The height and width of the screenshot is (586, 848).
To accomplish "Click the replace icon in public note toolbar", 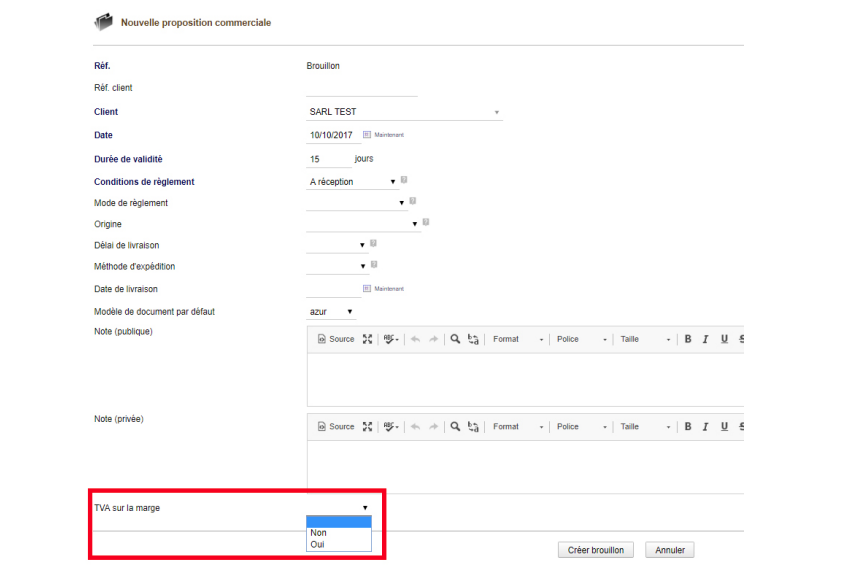I will click(x=473, y=339).
